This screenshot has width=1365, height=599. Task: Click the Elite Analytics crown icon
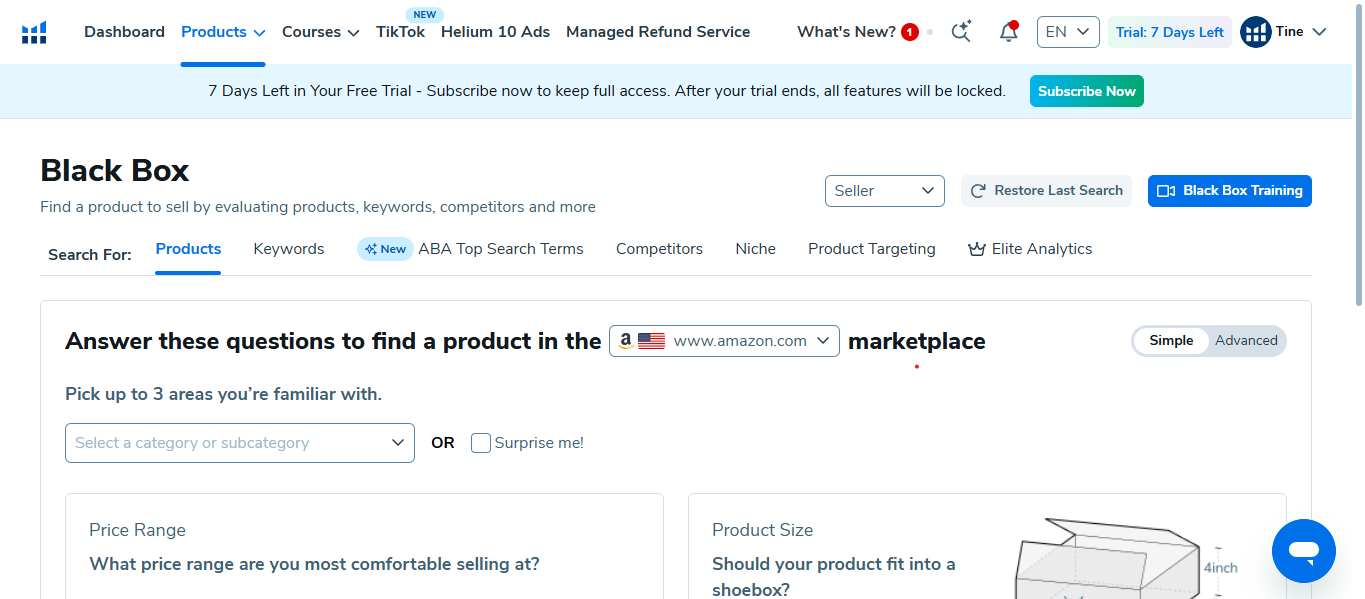coord(977,249)
